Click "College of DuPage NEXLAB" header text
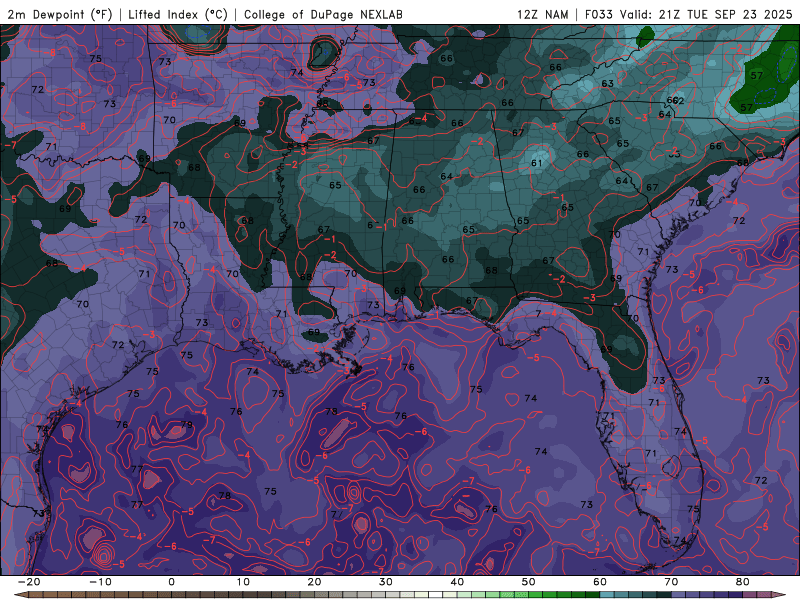The height and width of the screenshot is (600, 800). pyautogui.click(x=323, y=14)
